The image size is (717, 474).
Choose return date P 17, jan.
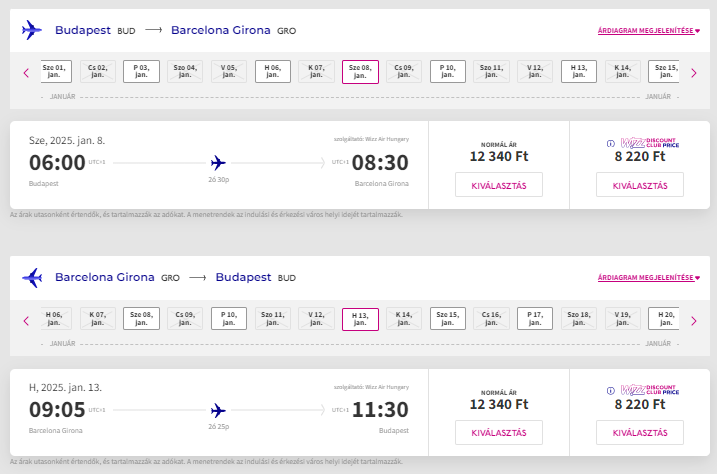click(535, 319)
